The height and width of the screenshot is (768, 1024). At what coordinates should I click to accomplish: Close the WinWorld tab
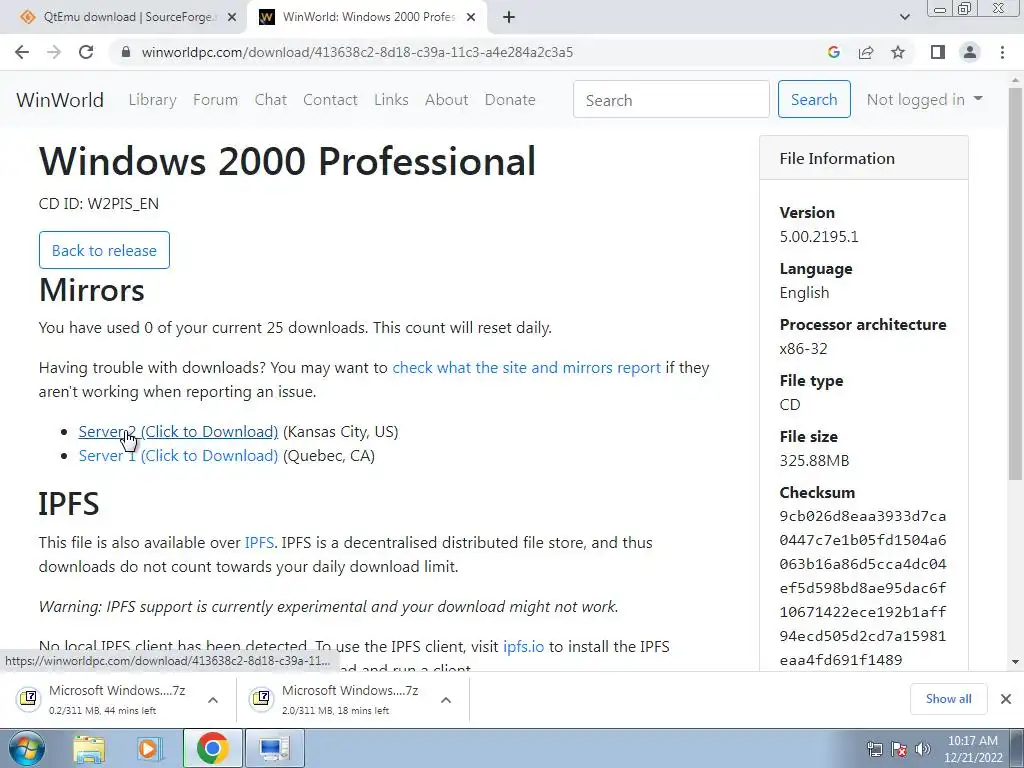coord(471,18)
